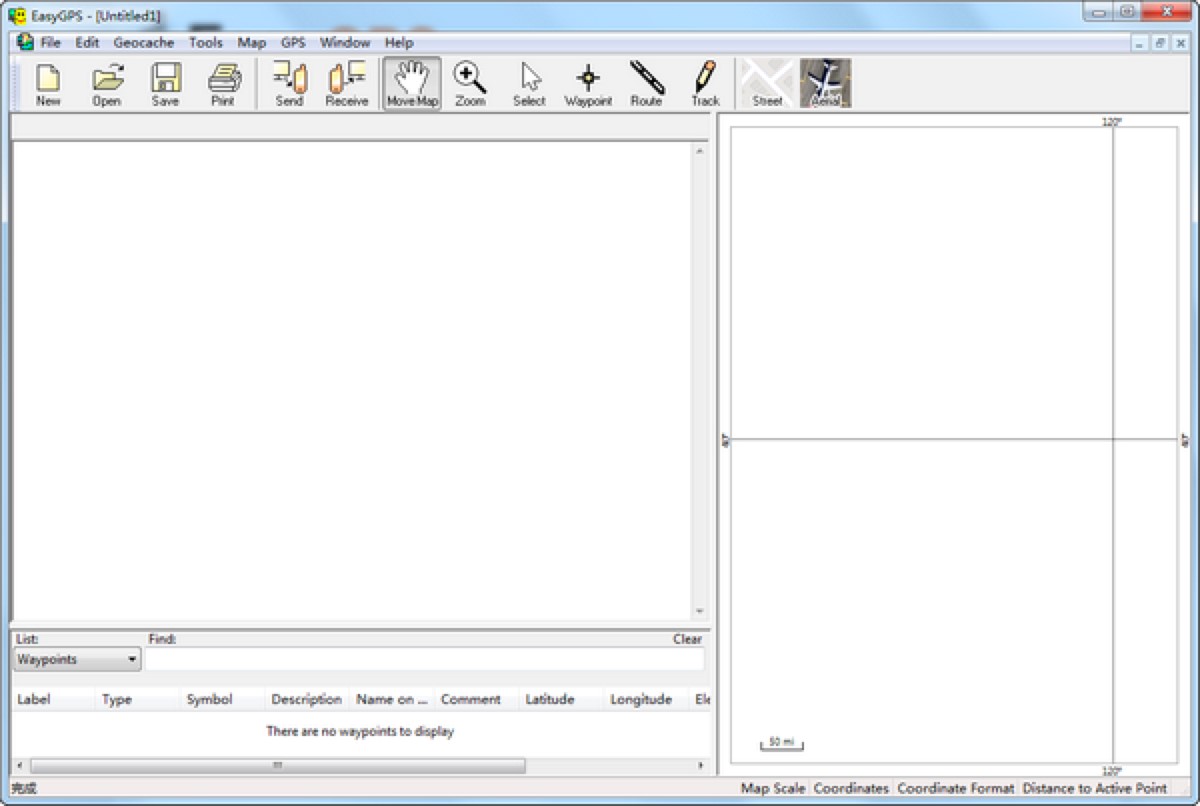This screenshot has height=806, width=1200.
Task: Toggle the Aerial map view
Action: [x=825, y=82]
